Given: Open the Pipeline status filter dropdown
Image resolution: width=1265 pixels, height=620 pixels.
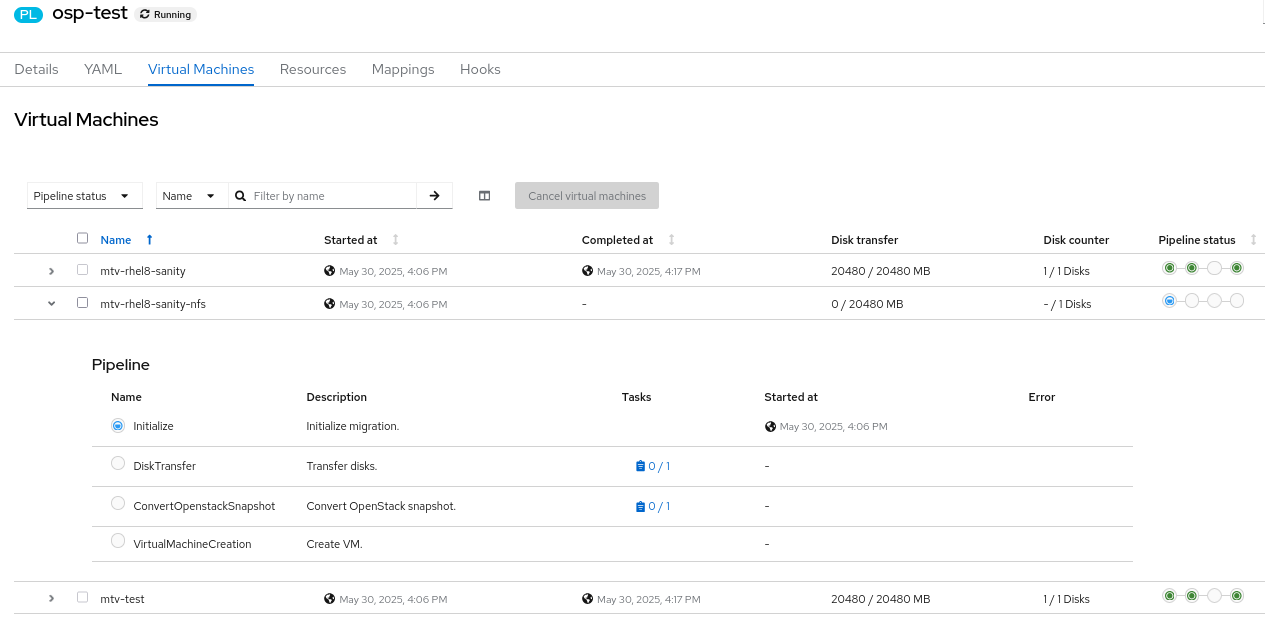Looking at the screenshot, I should click(x=84, y=196).
